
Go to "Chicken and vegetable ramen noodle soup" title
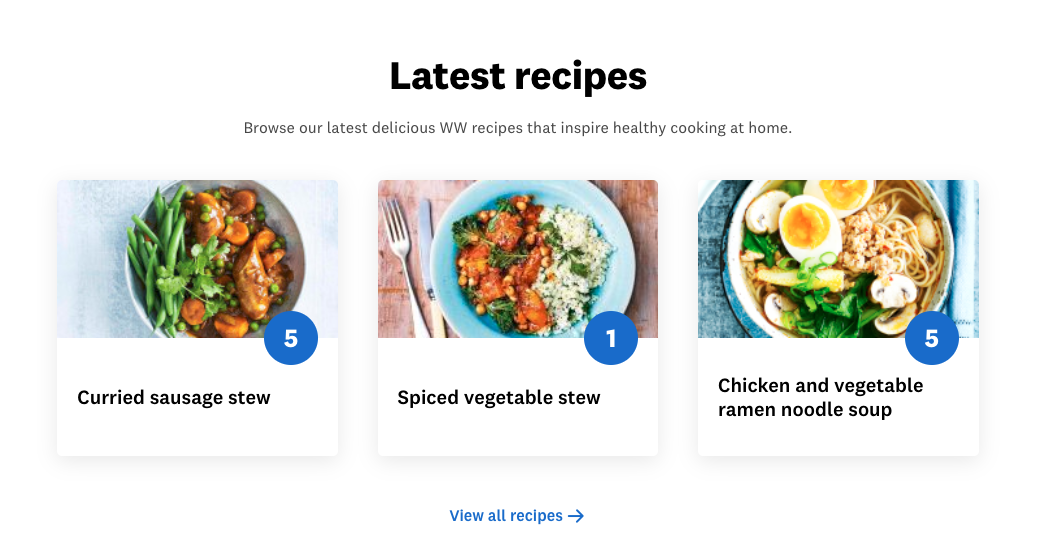820,398
